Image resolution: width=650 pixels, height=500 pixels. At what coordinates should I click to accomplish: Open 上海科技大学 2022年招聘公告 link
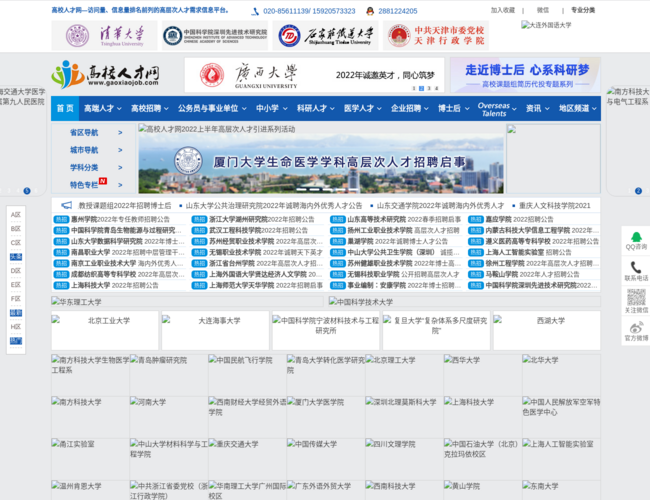tap(115, 285)
